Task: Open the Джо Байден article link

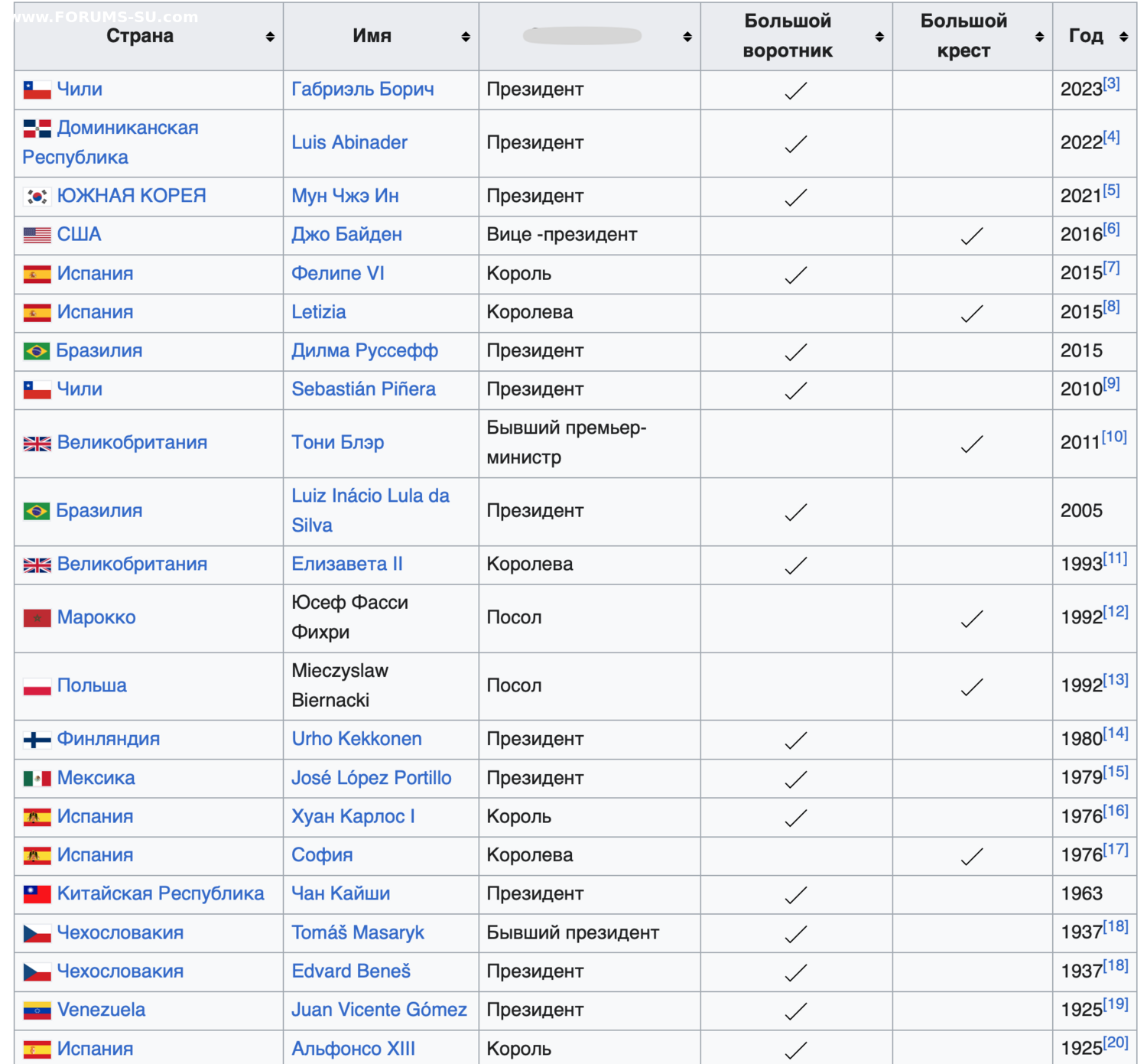Action: tap(346, 235)
